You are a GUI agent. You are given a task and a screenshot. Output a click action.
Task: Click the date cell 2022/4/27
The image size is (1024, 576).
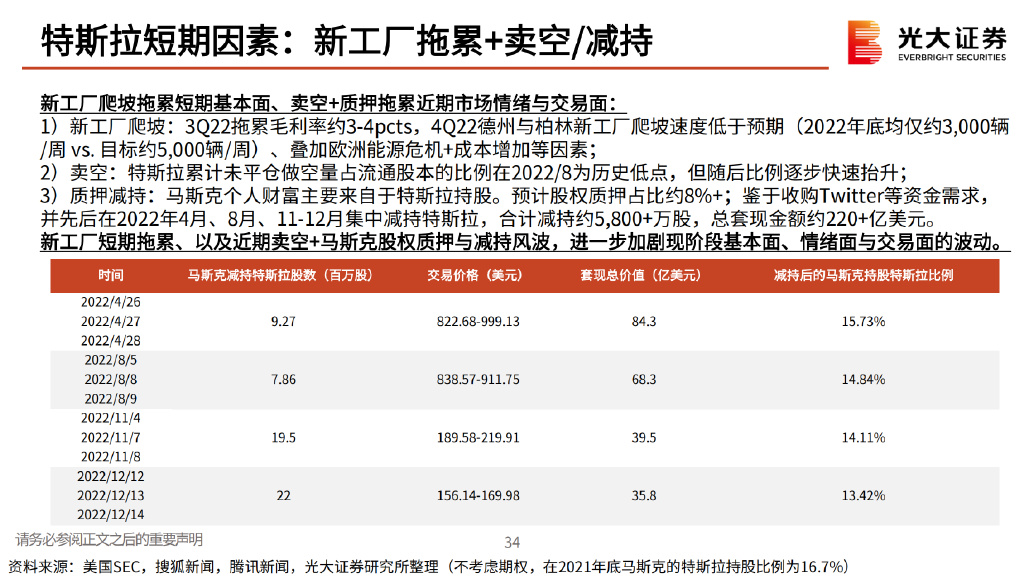coord(110,321)
